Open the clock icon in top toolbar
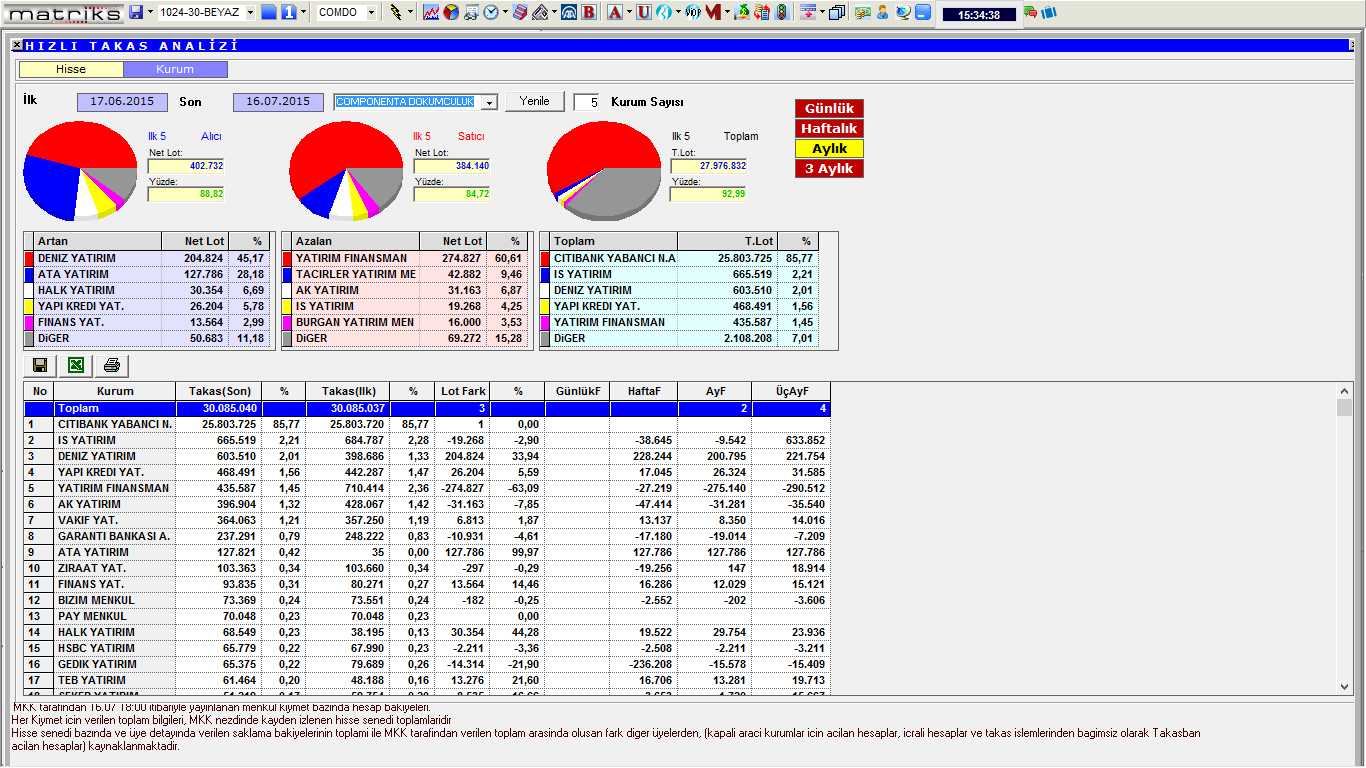 [491, 13]
